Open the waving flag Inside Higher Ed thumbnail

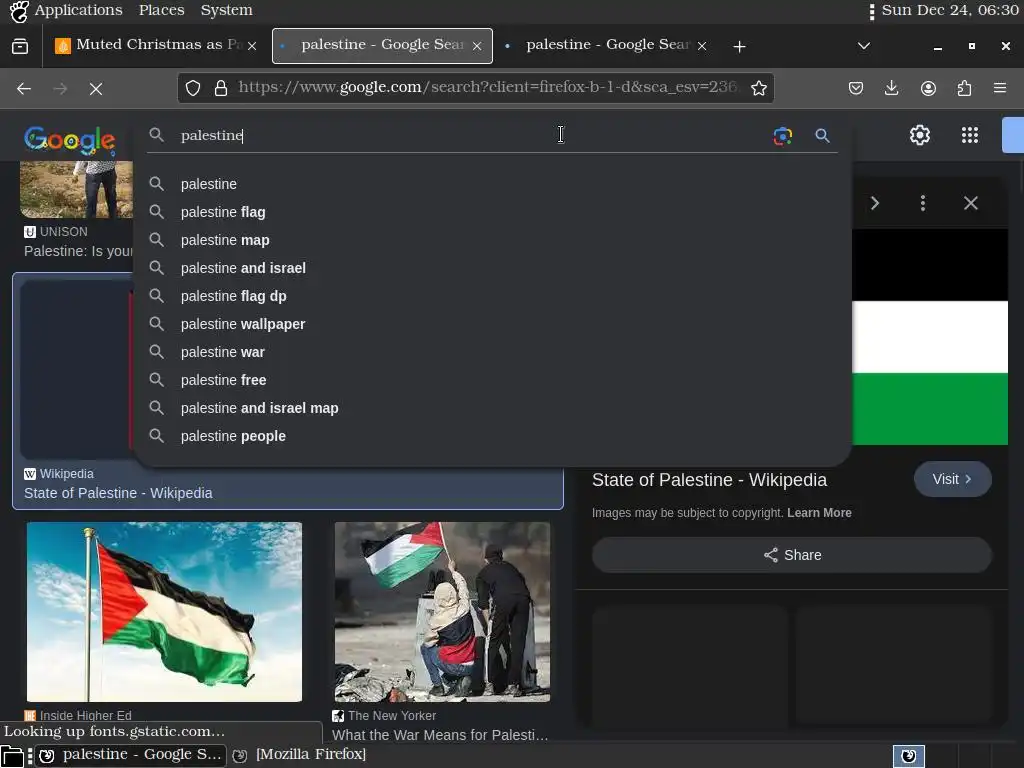click(x=165, y=612)
